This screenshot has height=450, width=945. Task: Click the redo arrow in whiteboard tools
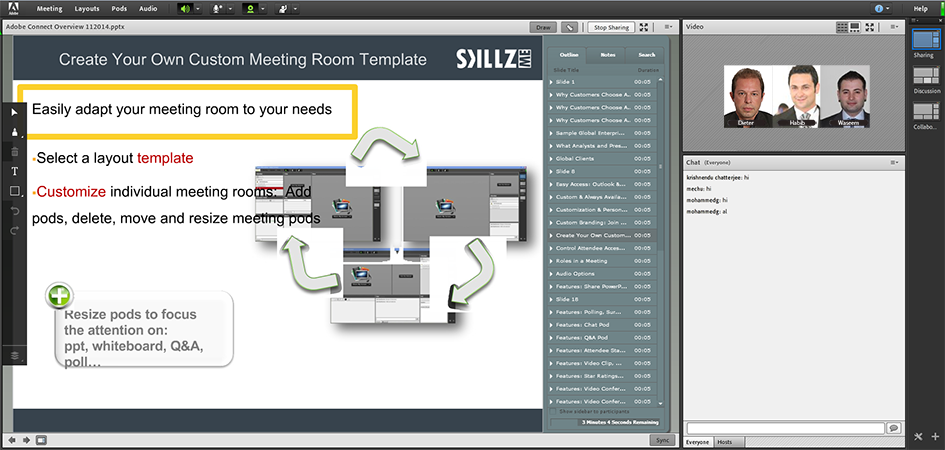coord(14,230)
